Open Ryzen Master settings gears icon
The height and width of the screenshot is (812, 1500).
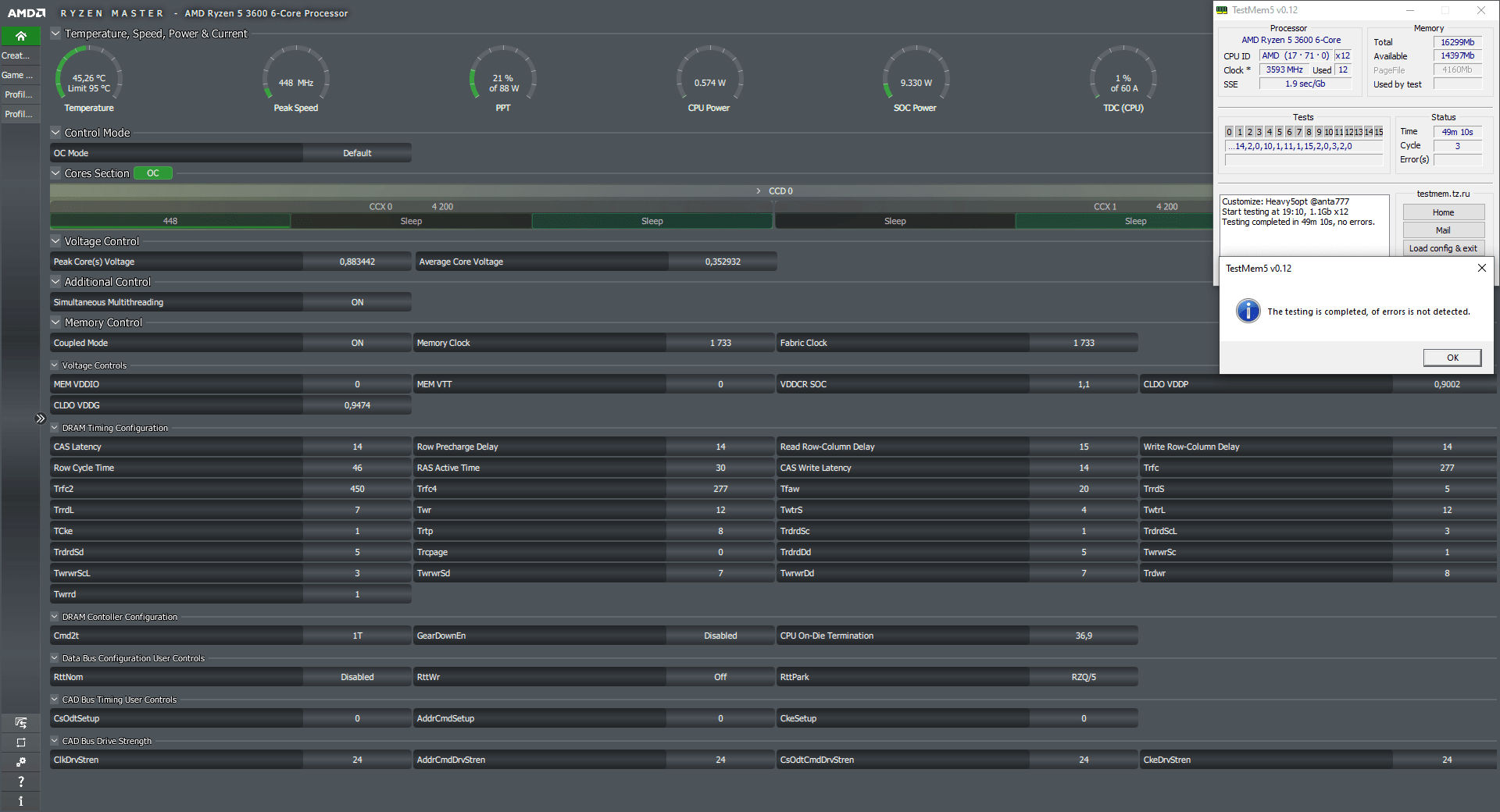tap(20, 762)
